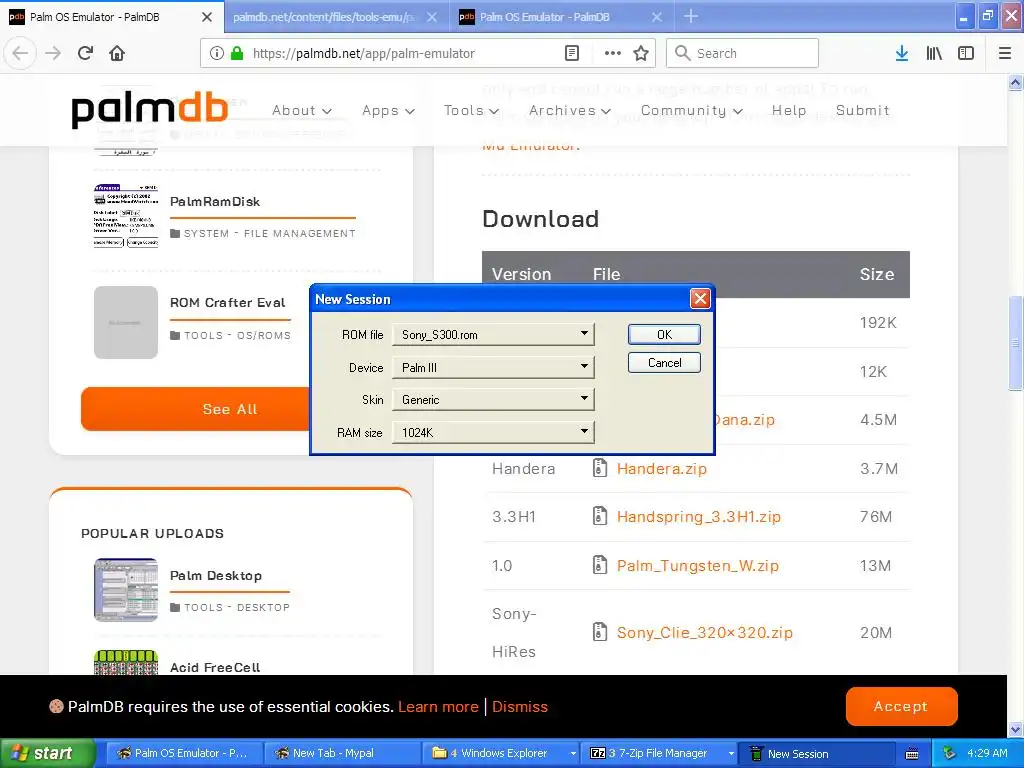The image size is (1024, 768).
Task: Click the Windows Start button
Action: click(47, 753)
